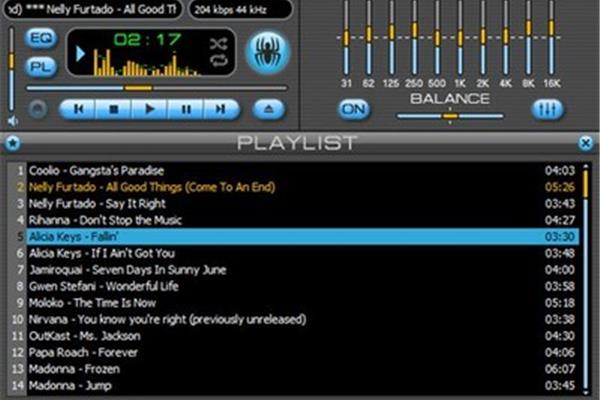The width and height of the screenshot is (600, 400).
Task: Select Alicia Keys - Fallin'
Action: (302, 237)
